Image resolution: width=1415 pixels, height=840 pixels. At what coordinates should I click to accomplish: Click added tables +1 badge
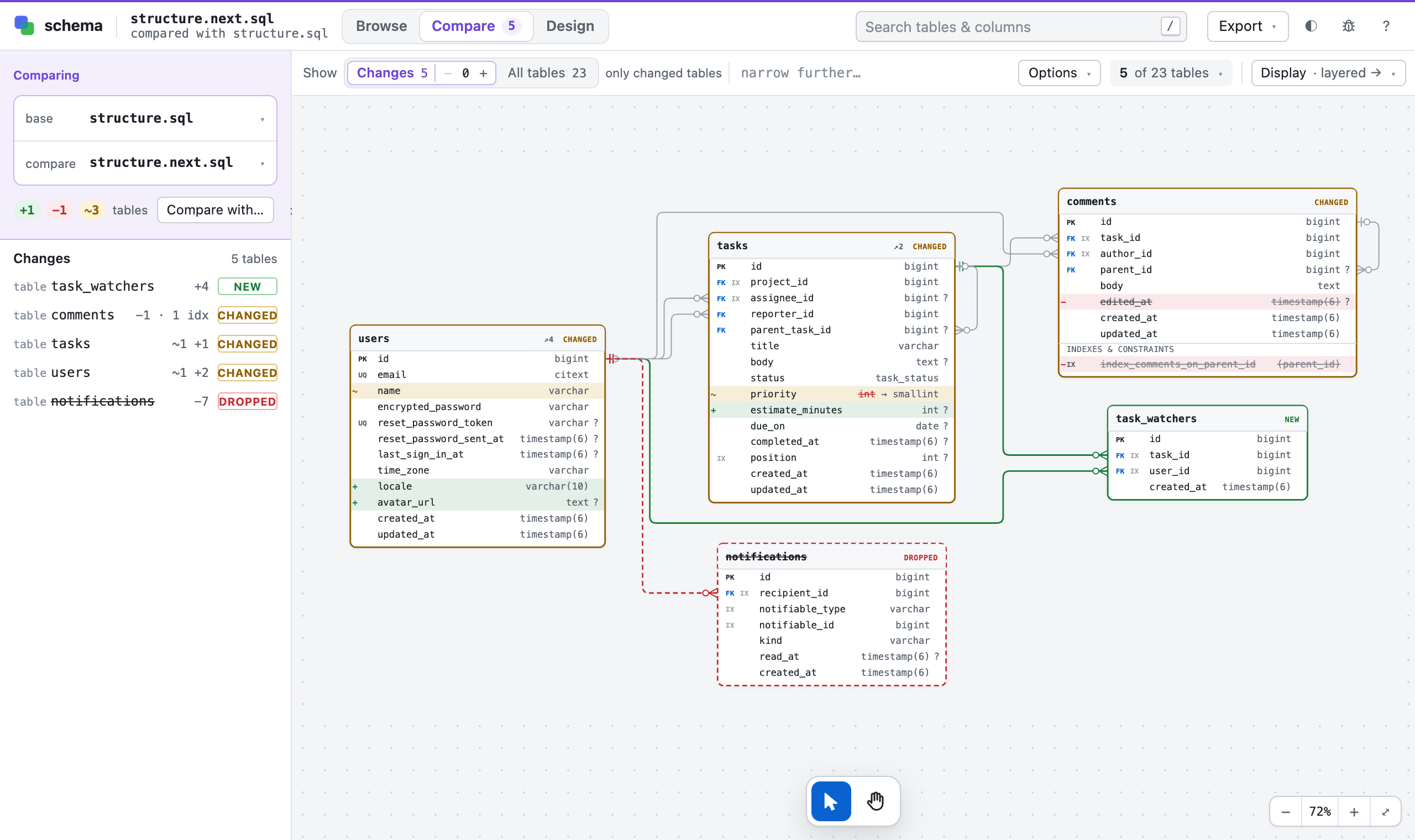tap(27, 210)
